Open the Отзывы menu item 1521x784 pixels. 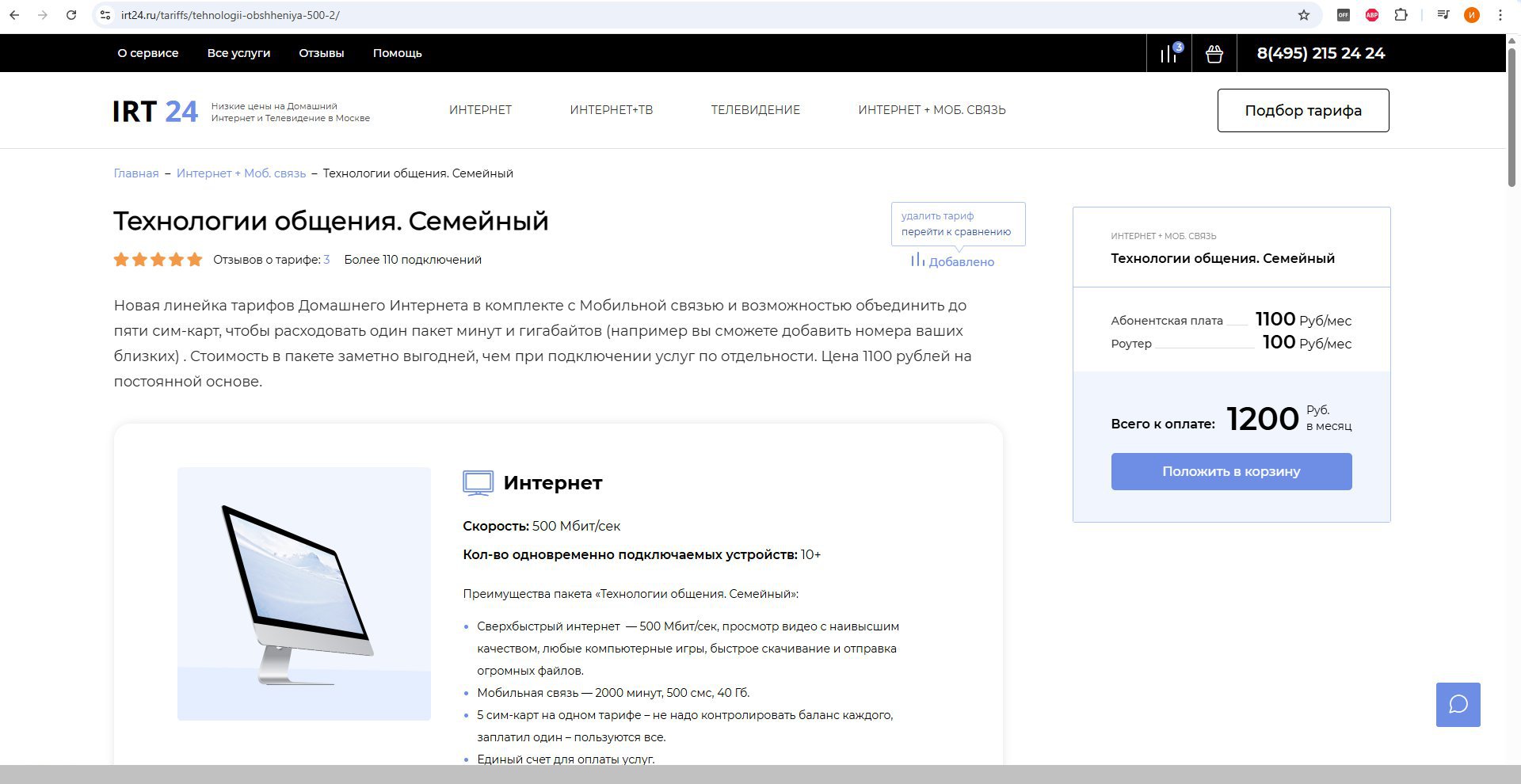pos(322,53)
